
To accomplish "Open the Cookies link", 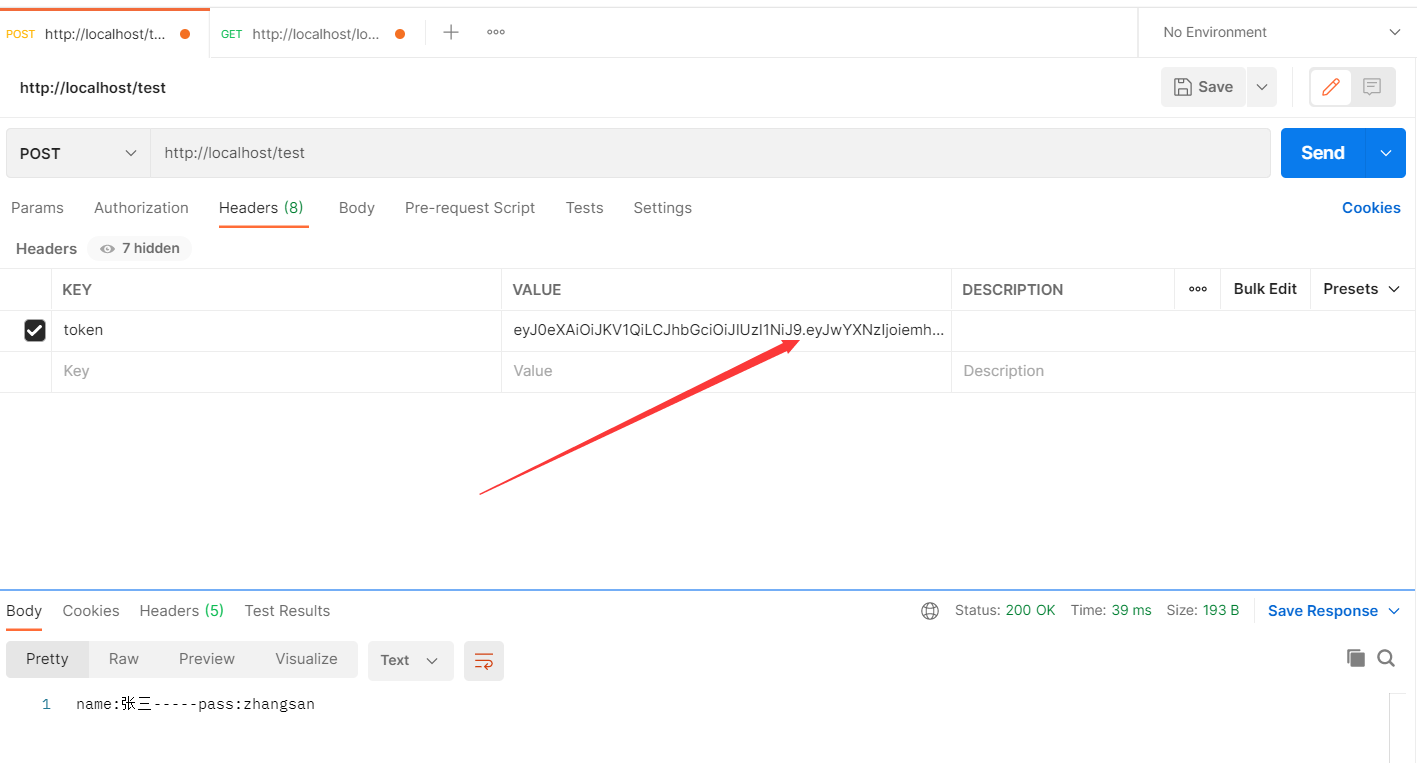I will click(1371, 207).
